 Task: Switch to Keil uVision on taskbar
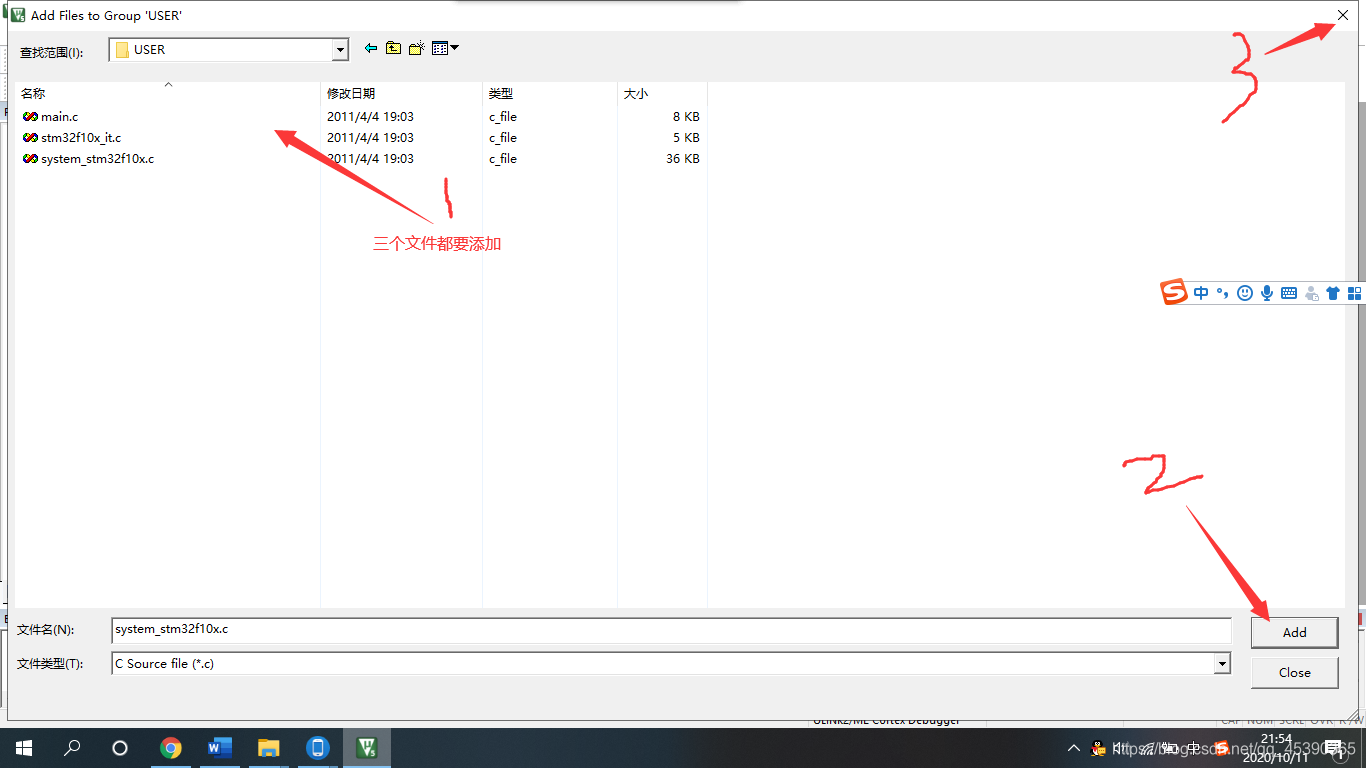[367, 748]
